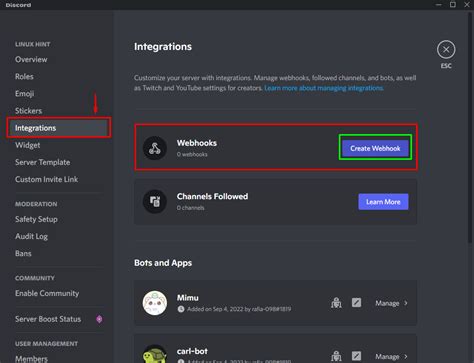Open the Roles settings page
474x363 pixels.
point(24,76)
